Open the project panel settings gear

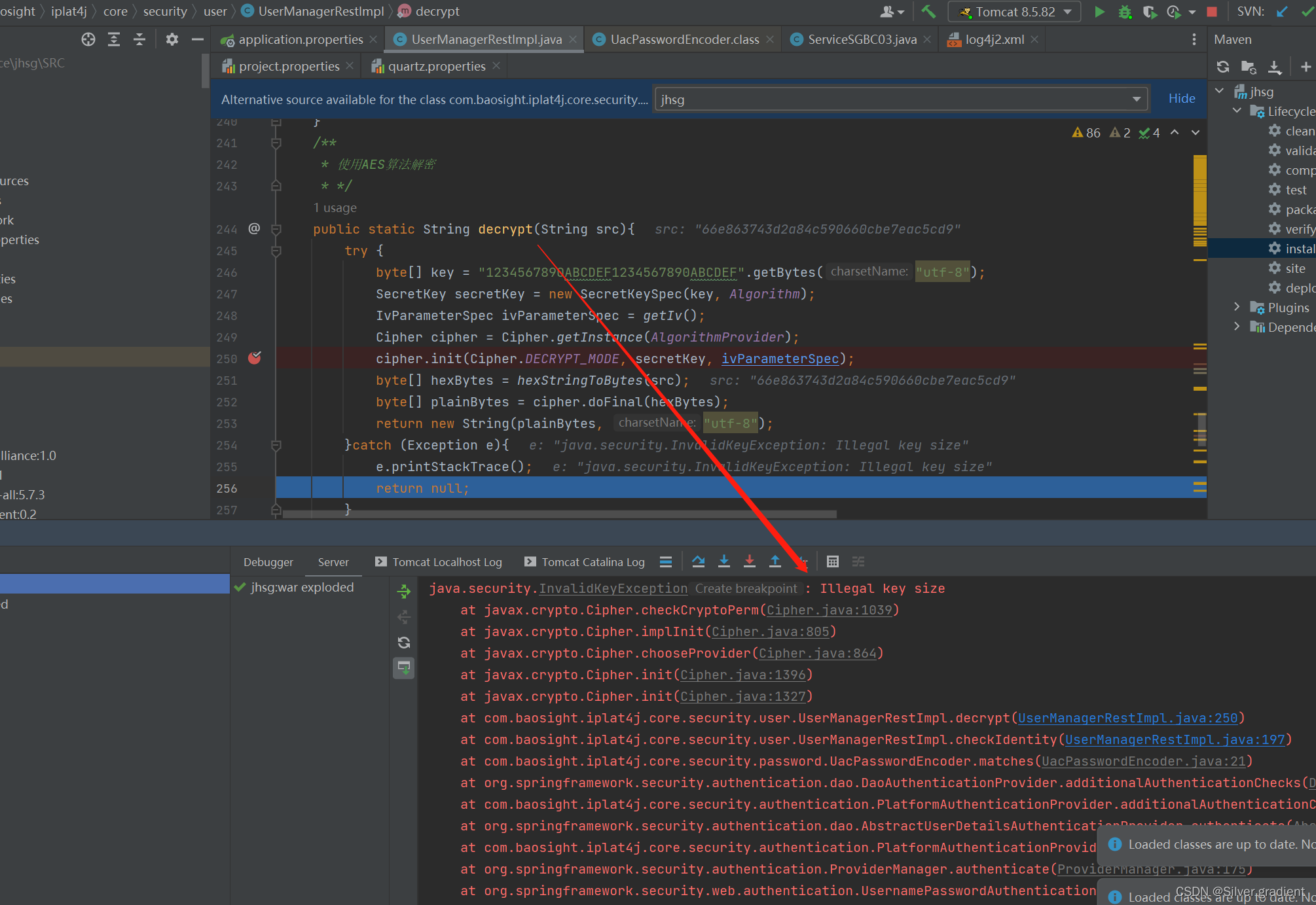(172, 39)
